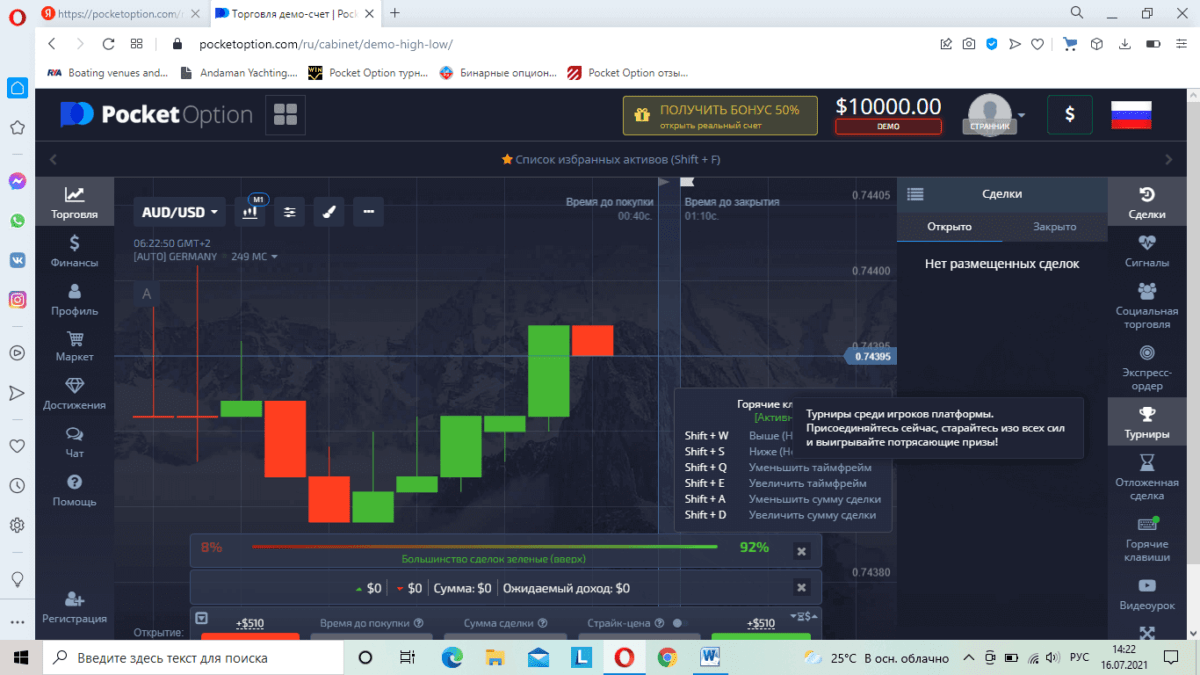Toggle the Страйк-цена switch
The image size is (1200, 675).
[x=679, y=623]
